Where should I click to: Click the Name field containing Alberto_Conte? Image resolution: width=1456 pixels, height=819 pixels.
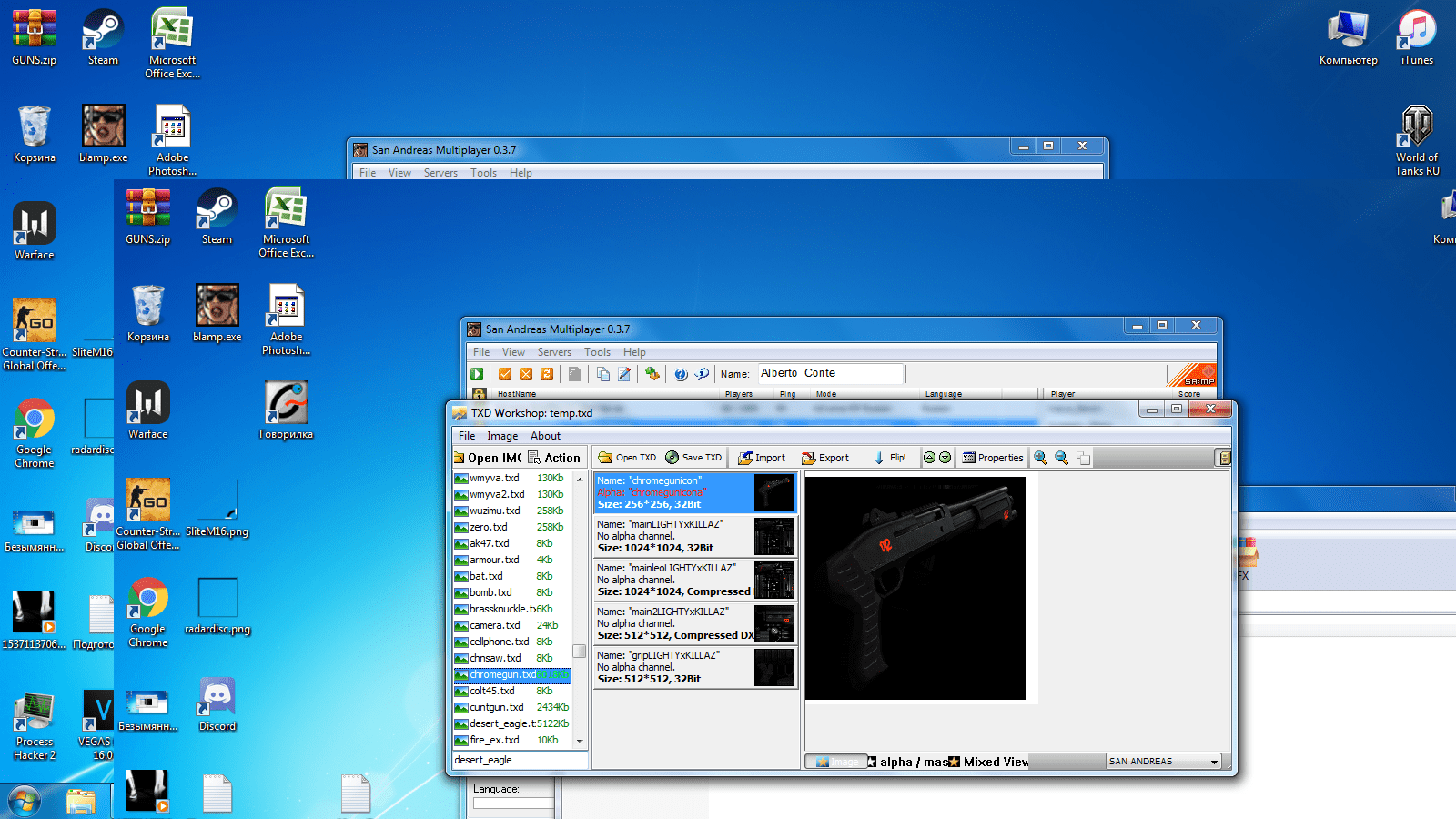830,373
